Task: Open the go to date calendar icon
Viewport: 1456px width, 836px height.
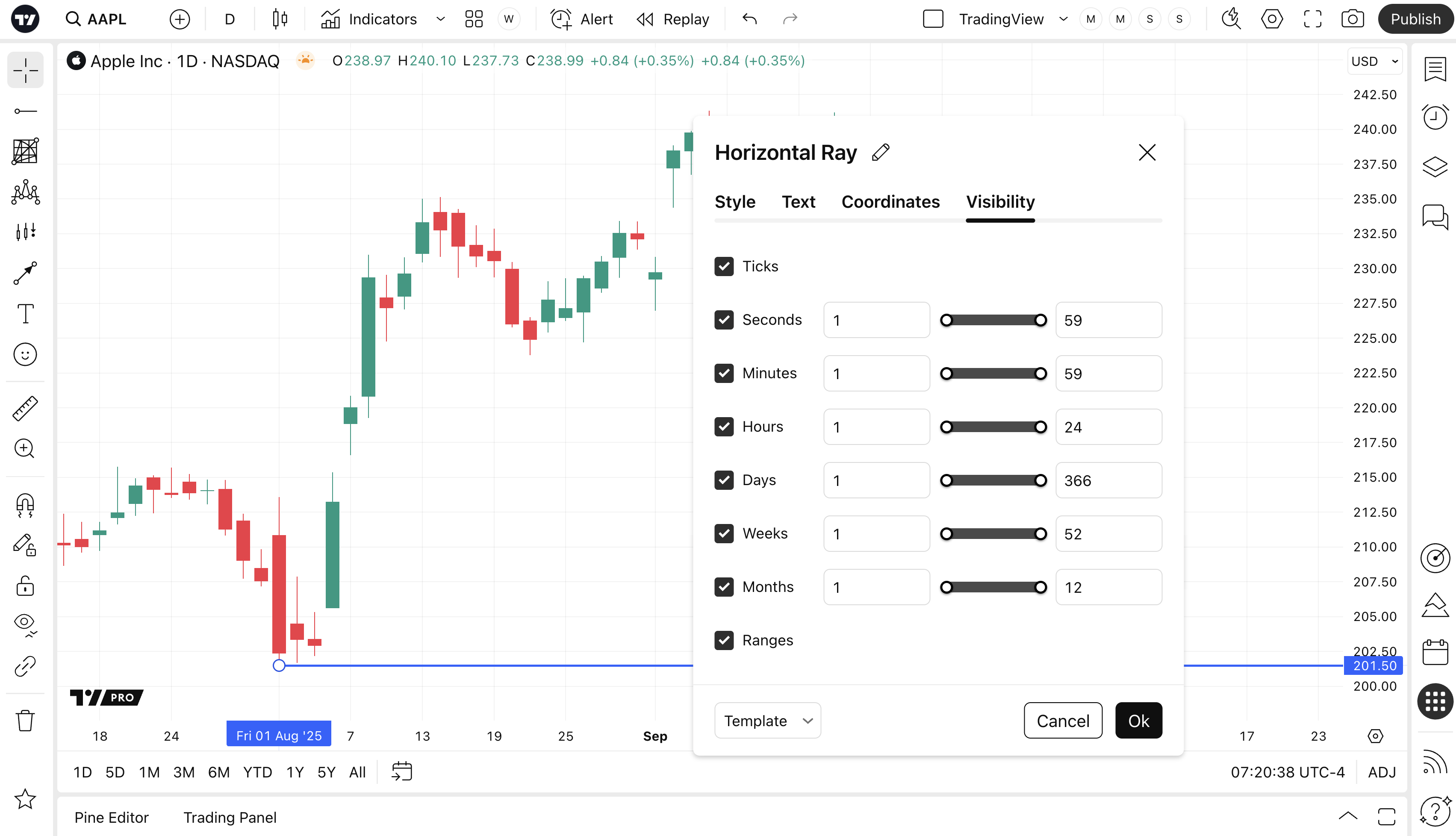Action: pyautogui.click(x=402, y=772)
